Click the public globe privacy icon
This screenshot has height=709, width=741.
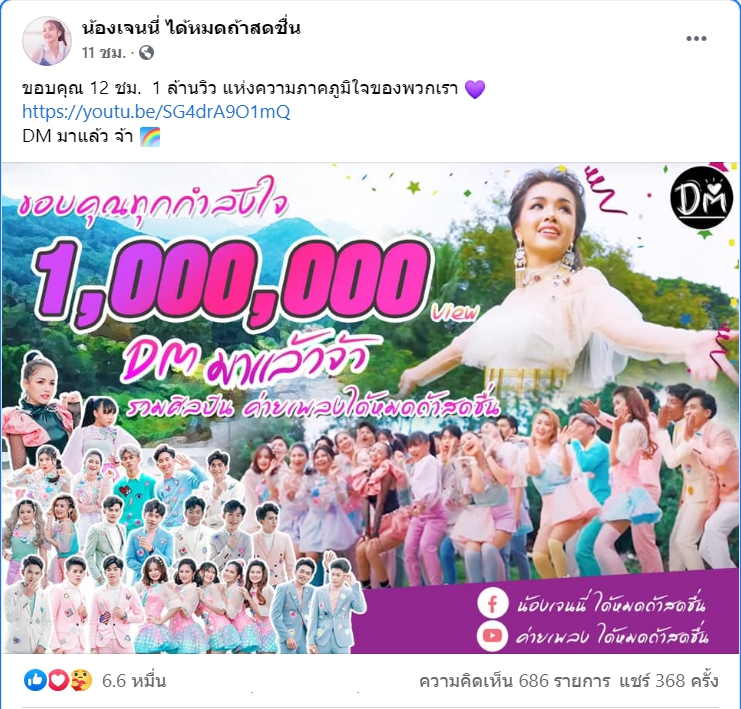click(x=146, y=52)
